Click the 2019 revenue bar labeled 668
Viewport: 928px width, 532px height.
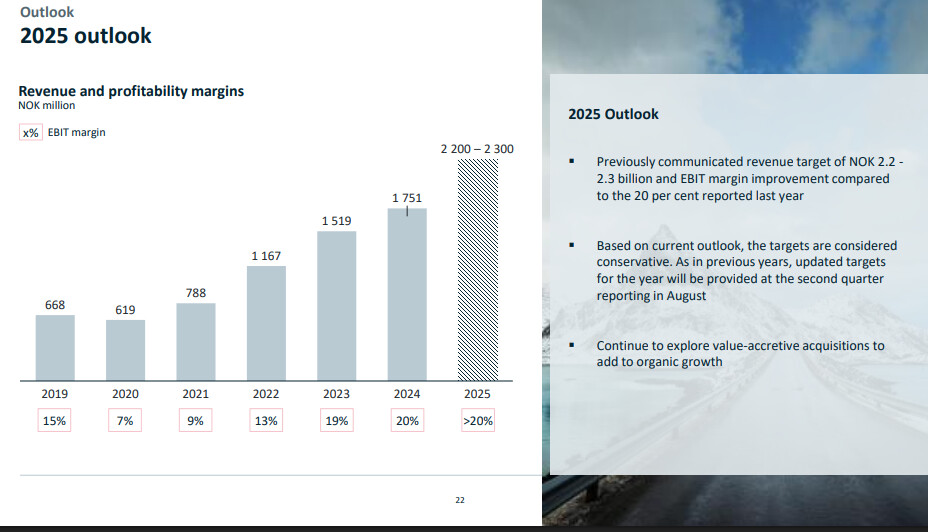tap(55, 347)
